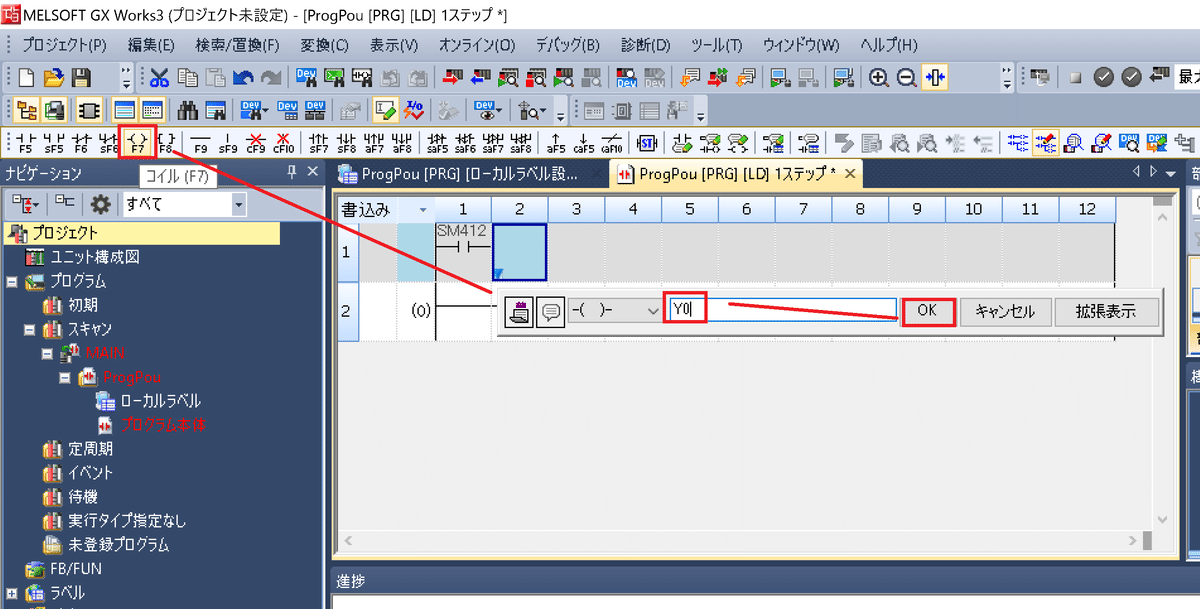The image size is (1200, 609).
Task: Confirm coil input with OK button
Action: click(927, 311)
